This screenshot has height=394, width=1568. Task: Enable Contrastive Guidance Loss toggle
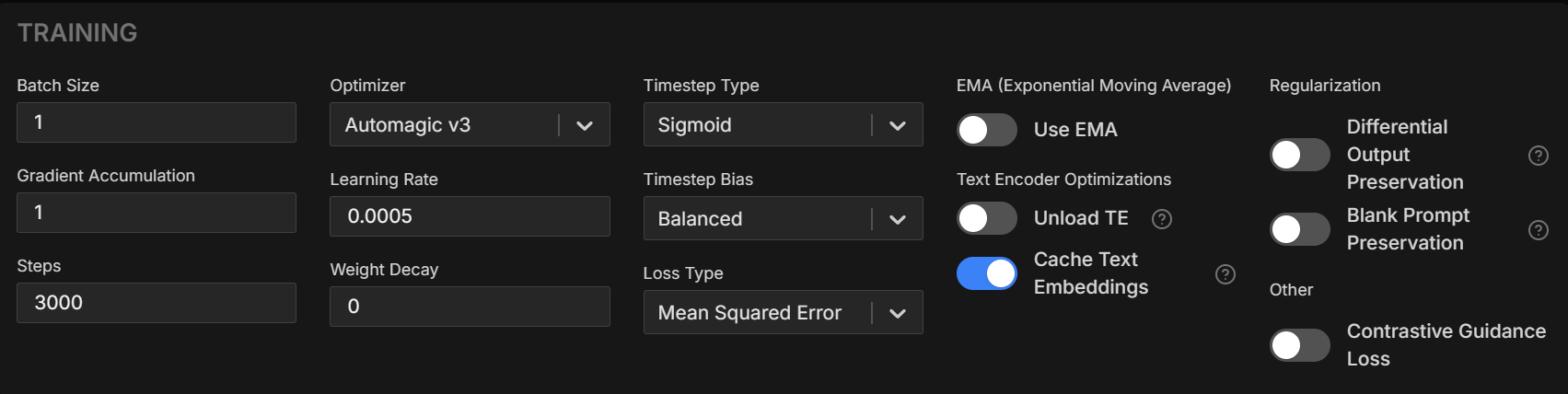(x=1300, y=345)
